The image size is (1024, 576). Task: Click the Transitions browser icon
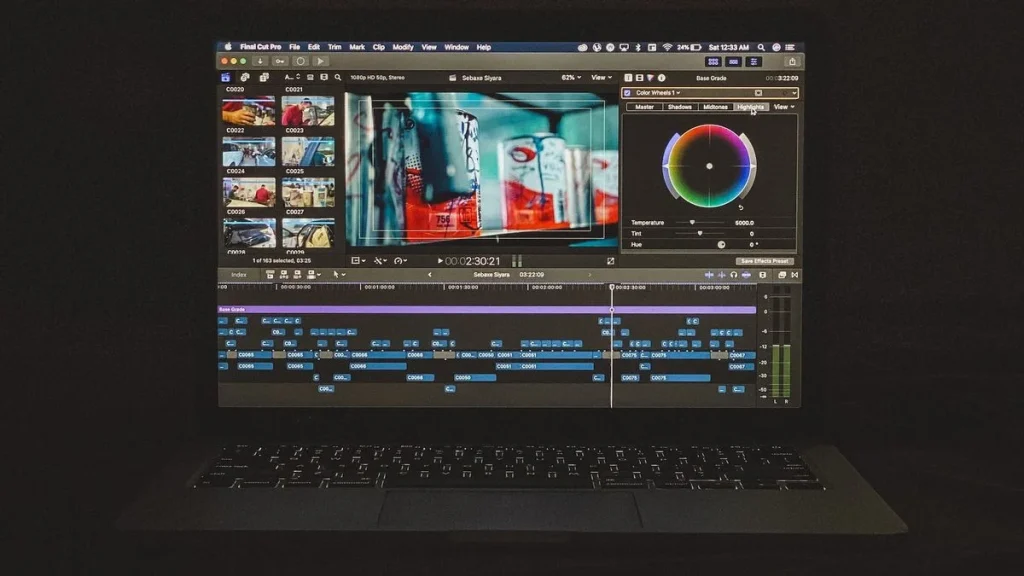(795, 274)
